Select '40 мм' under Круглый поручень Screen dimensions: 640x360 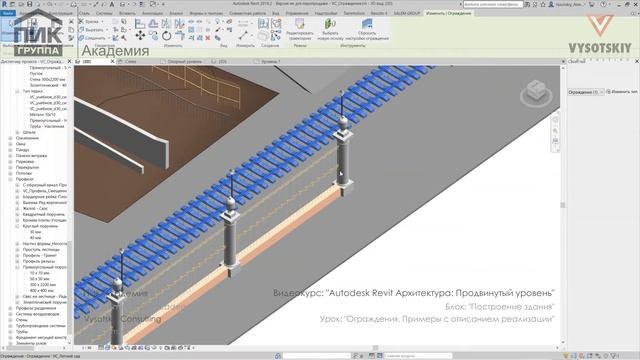36,238
